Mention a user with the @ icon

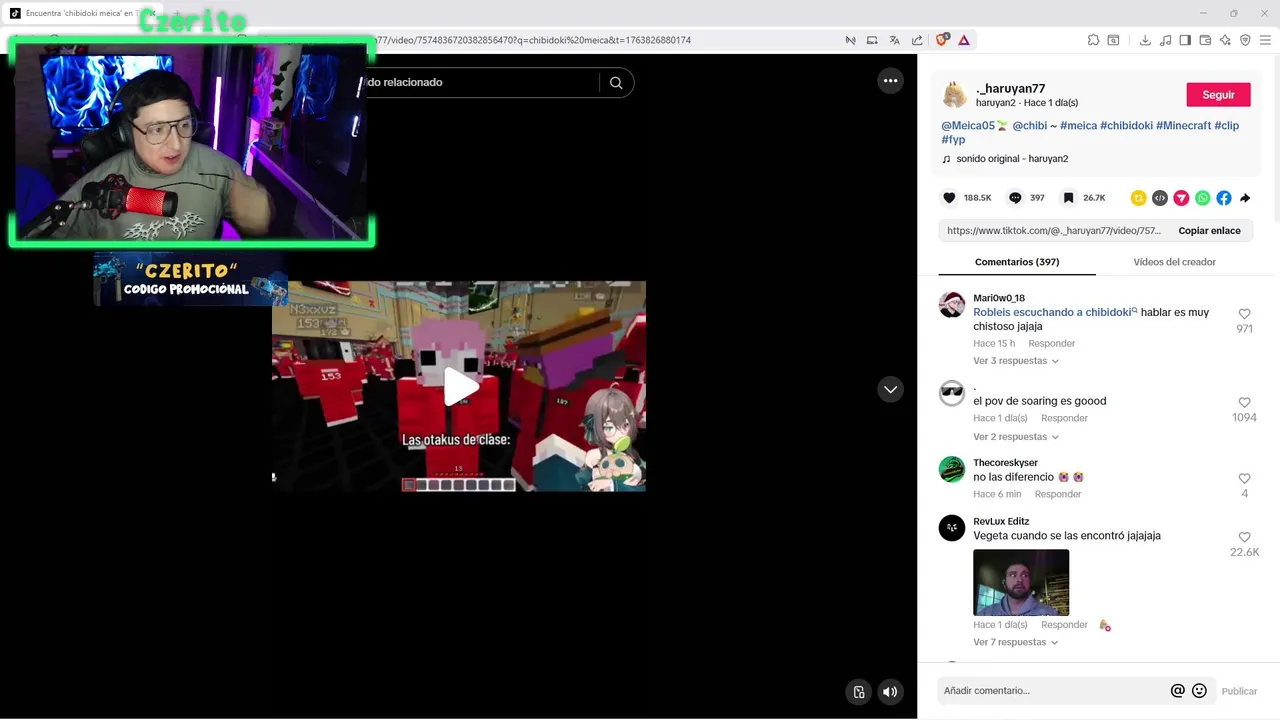[1177, 691]
